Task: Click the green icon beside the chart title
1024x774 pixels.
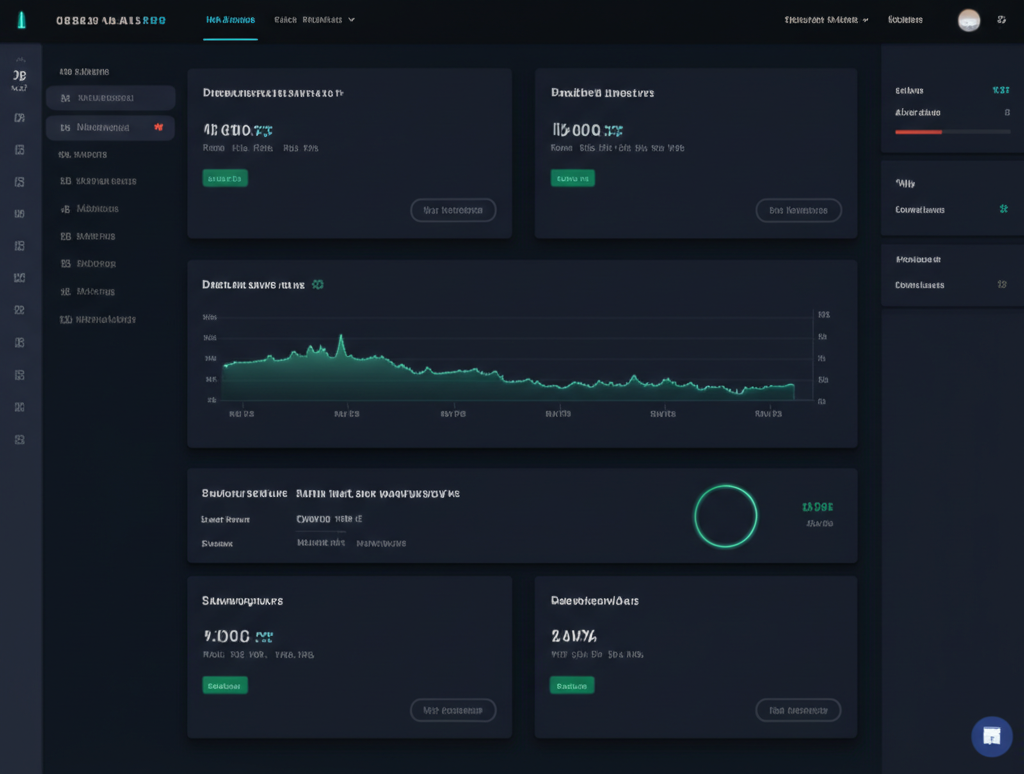Action: [318, 284]
